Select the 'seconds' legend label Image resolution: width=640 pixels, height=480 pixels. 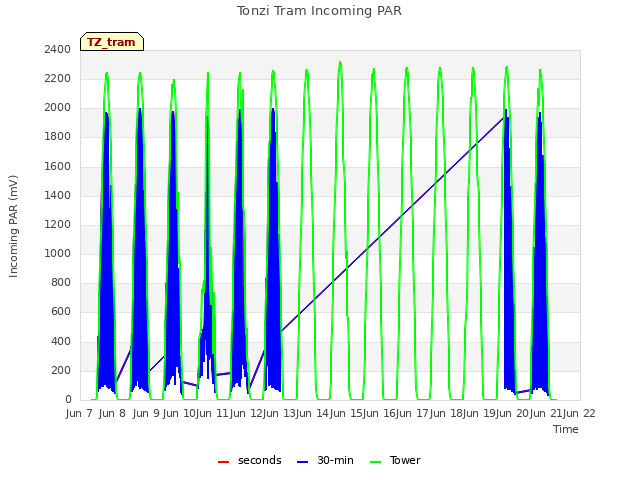pos(260,460)
